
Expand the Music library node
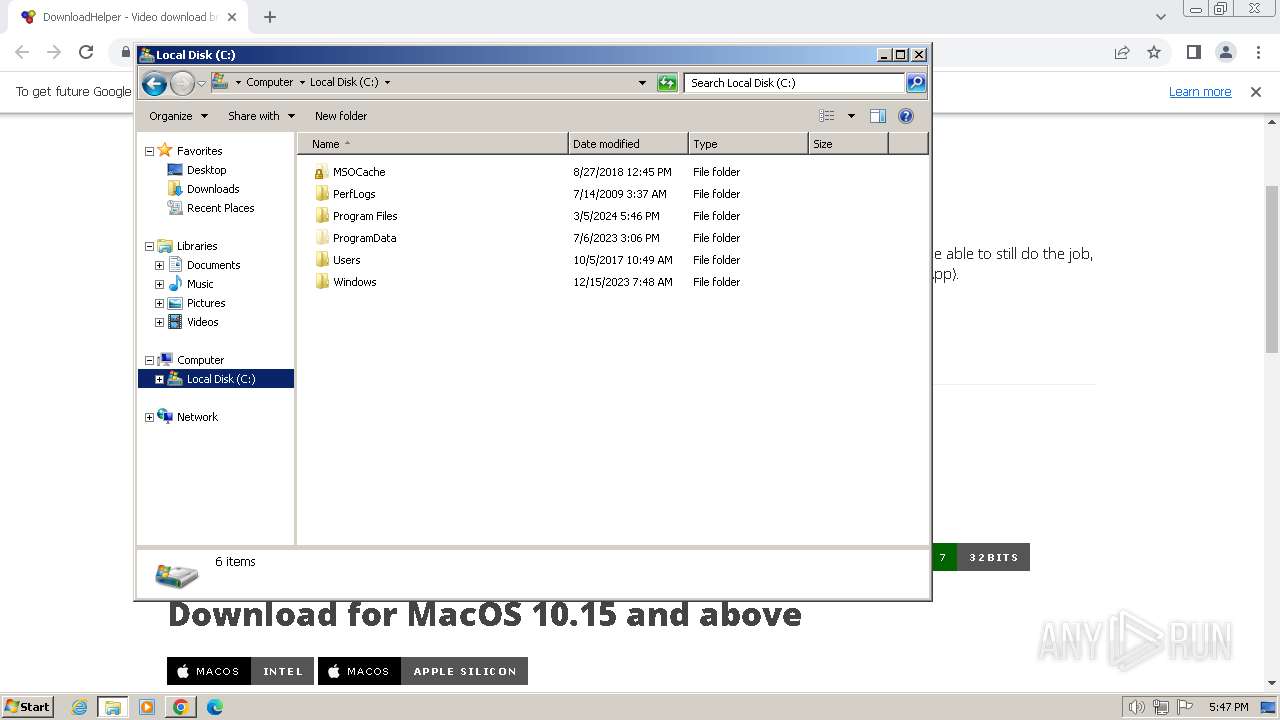(x=159, y=284)
